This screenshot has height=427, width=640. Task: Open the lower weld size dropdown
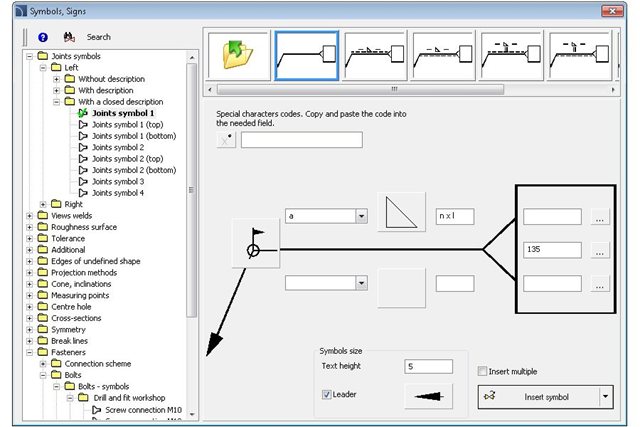[x=361, y=283]
